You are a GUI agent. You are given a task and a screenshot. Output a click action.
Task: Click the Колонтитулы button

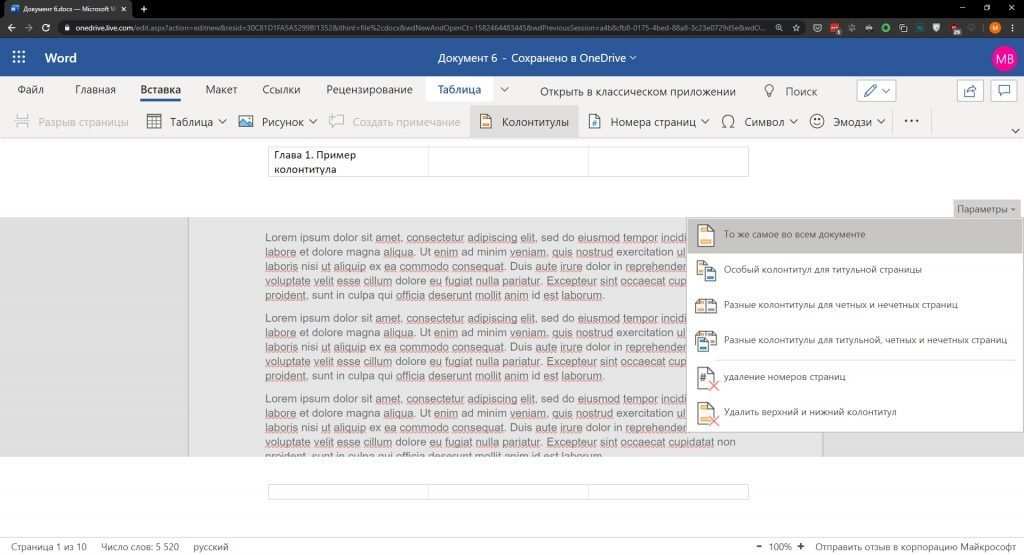click(x=524, y=121)
